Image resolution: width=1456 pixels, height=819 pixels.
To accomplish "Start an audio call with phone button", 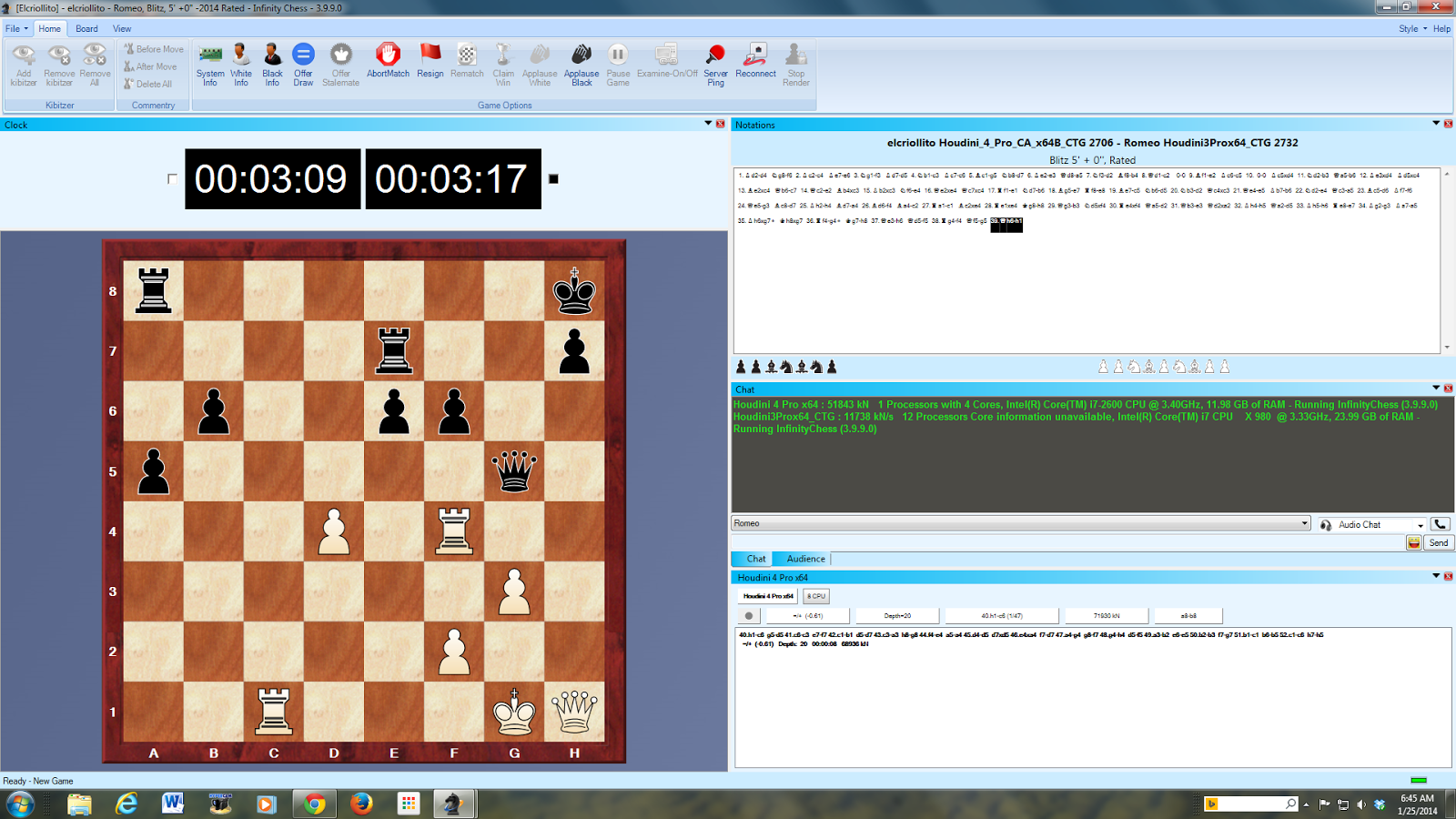I will click(x=1440, y=524).
